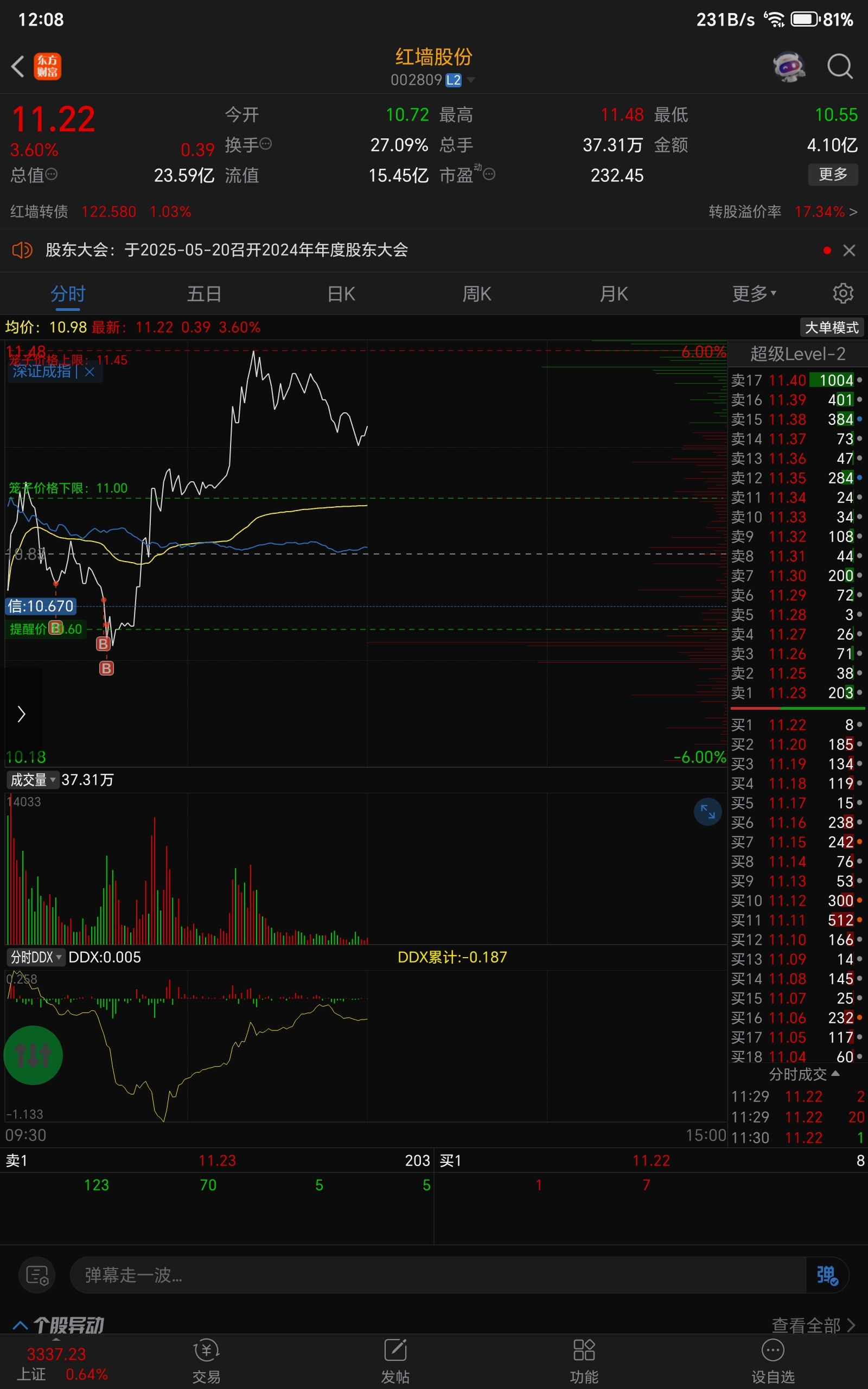Viewport: 868px width, 1389px height.
Task: Tap the info icon beside 市盈
Action: click(x=489, y=174)
